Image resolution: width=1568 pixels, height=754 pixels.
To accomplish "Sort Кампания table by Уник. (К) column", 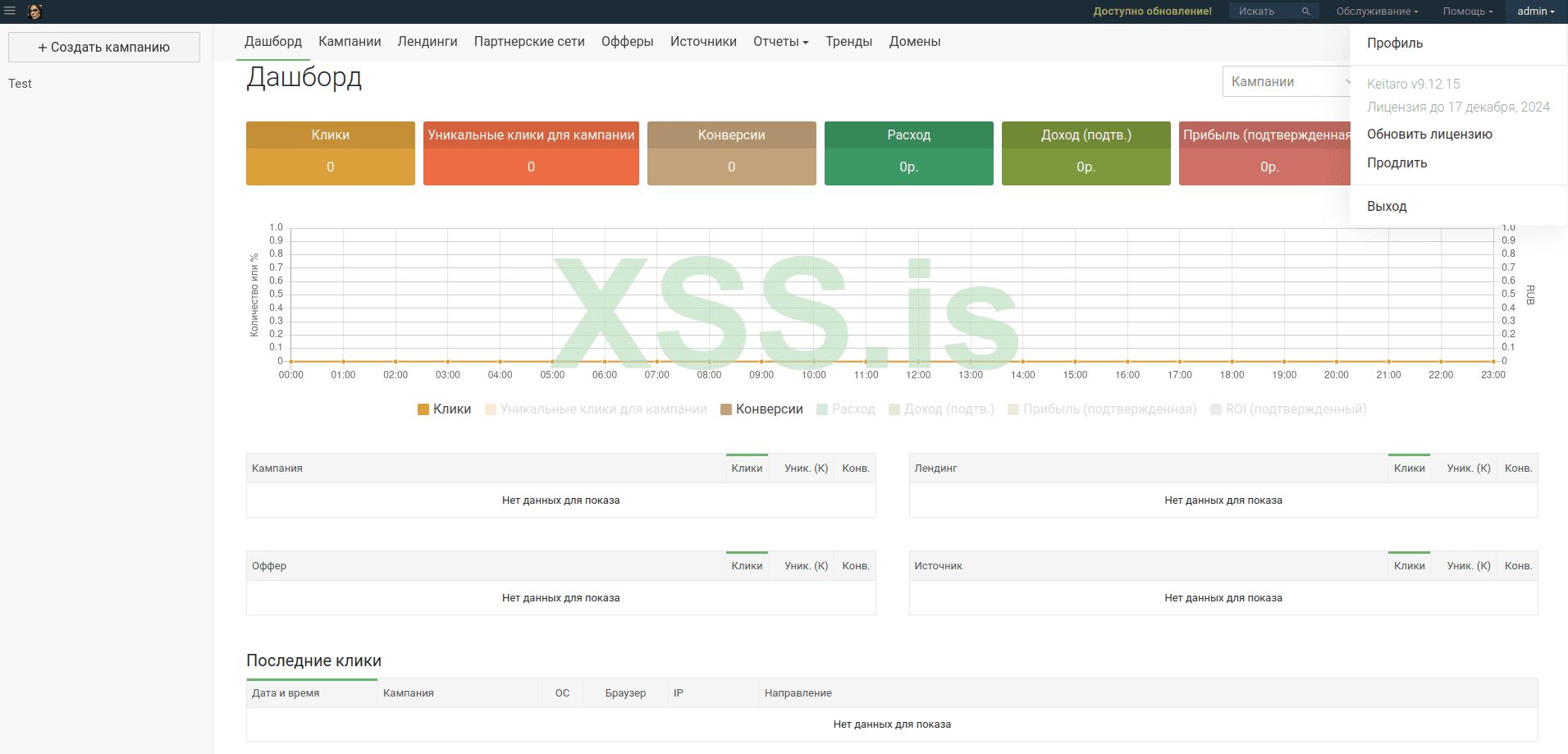I will coord(806,468).
